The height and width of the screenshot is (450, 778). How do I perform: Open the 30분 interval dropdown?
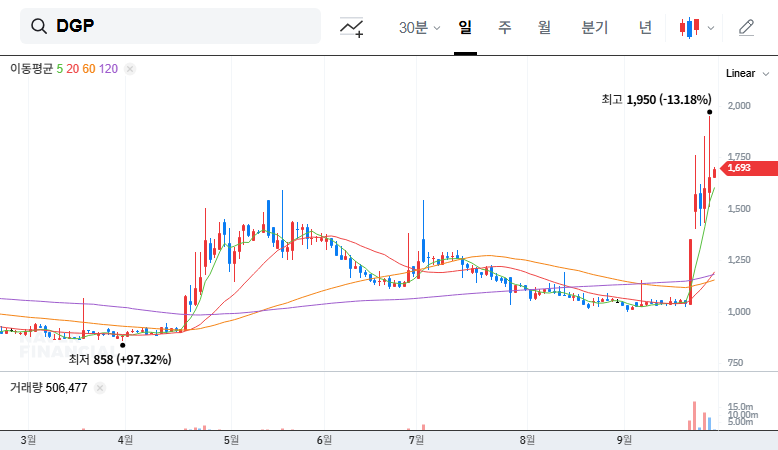click(x=419, y=27)
